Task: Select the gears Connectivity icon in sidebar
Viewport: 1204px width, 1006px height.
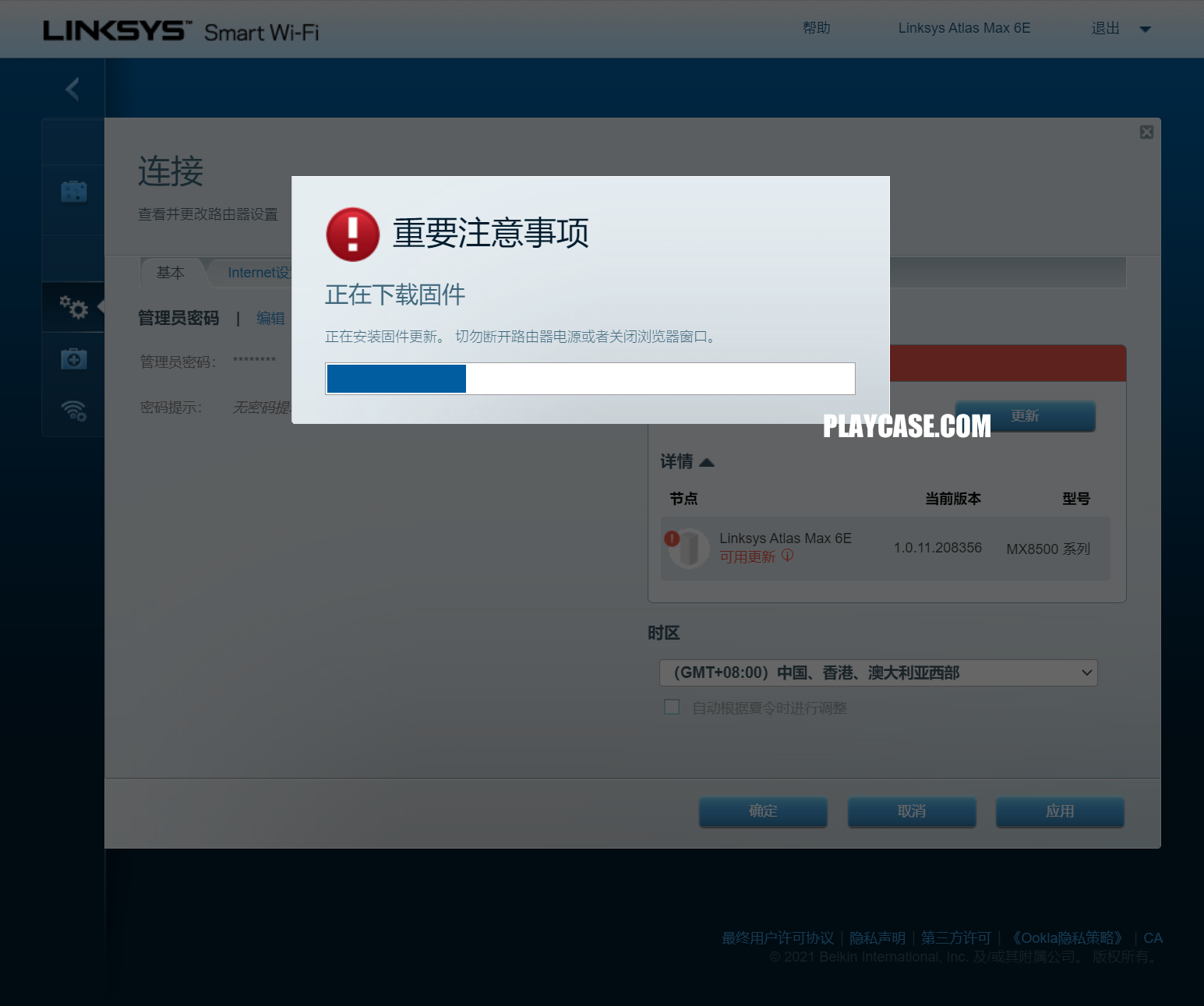Action: pos(74,308)
